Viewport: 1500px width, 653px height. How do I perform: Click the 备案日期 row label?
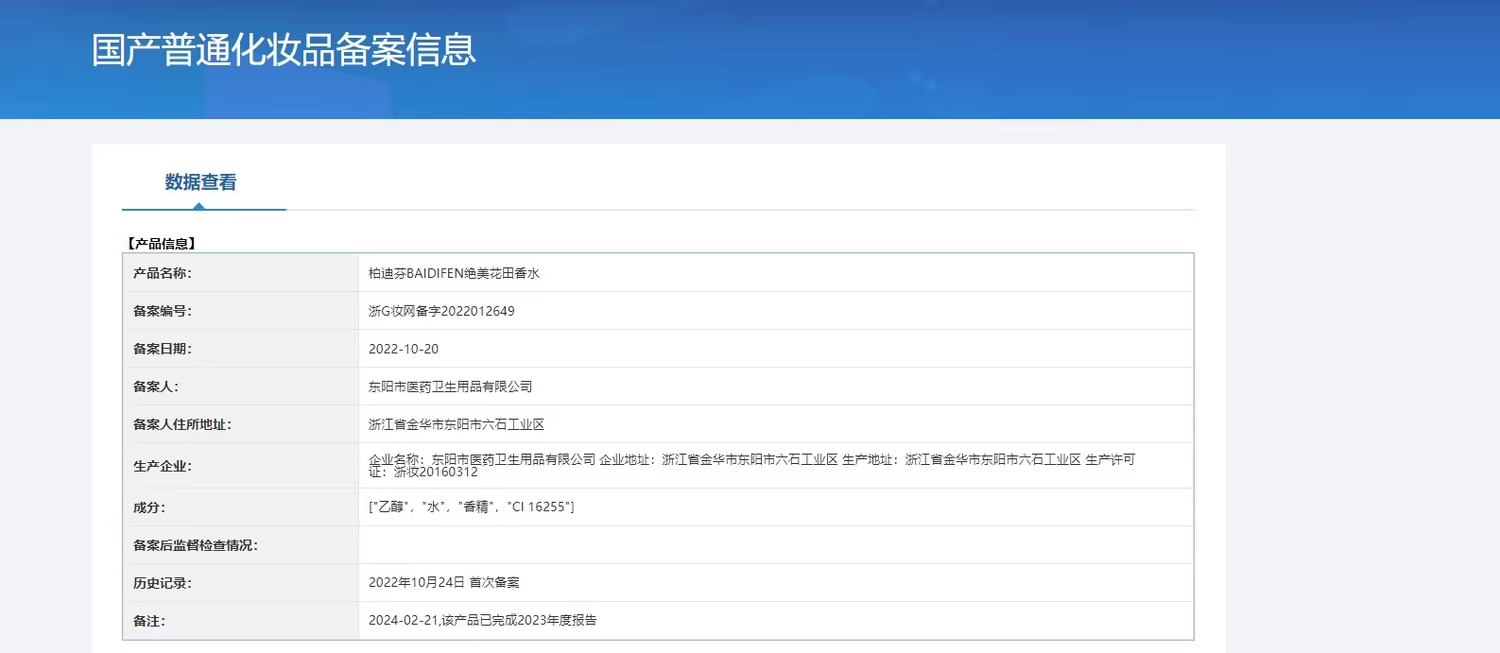pyautogui.click(x=162, y=349)
